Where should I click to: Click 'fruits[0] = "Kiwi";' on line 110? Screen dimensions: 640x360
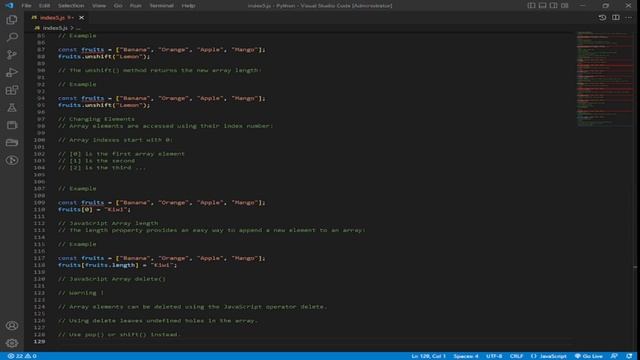click(94, 209)
